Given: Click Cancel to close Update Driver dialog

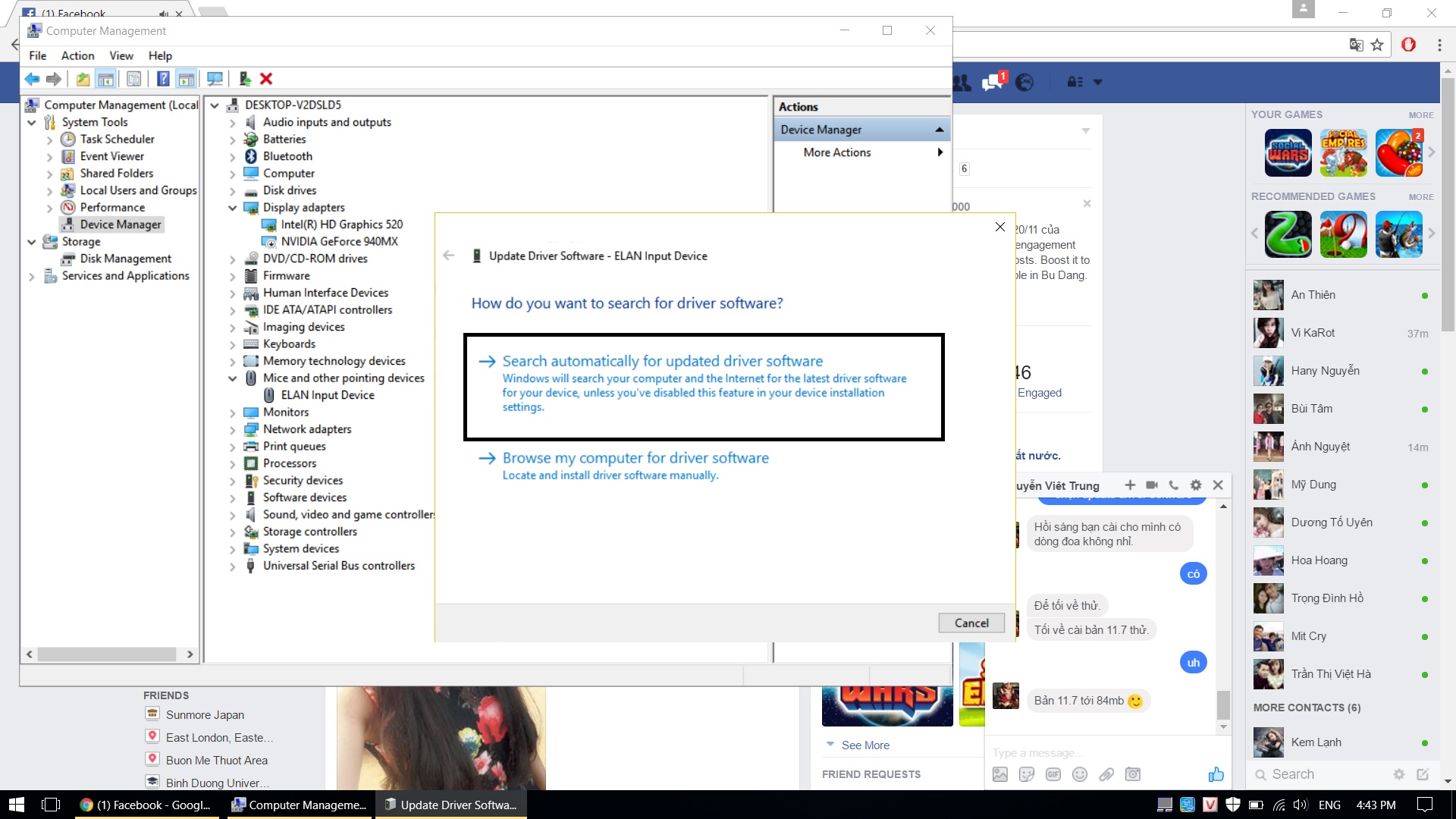Looking at the screenshot, I should point(971,622).
